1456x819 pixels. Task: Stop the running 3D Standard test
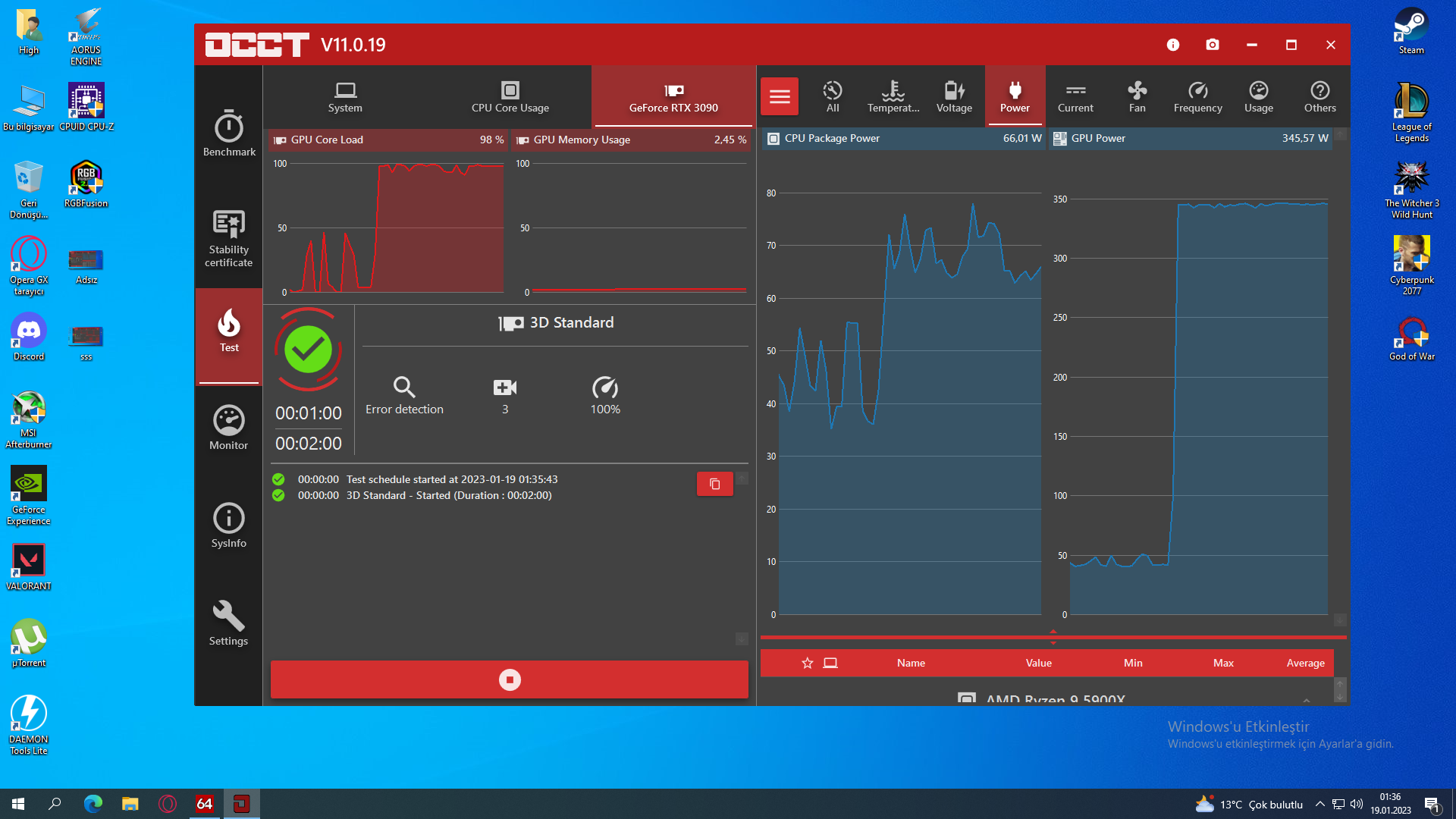[x=509, y=679]
